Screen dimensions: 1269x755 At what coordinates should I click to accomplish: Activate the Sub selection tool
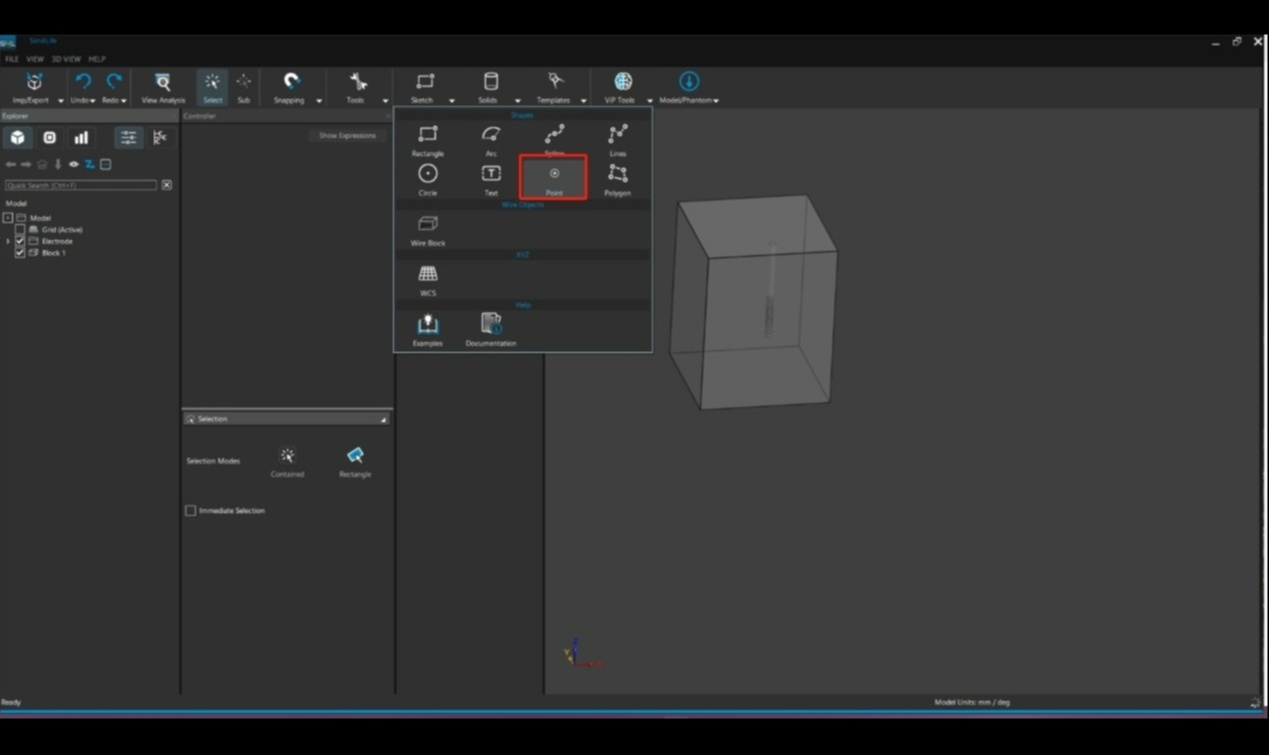coord(244,87)
